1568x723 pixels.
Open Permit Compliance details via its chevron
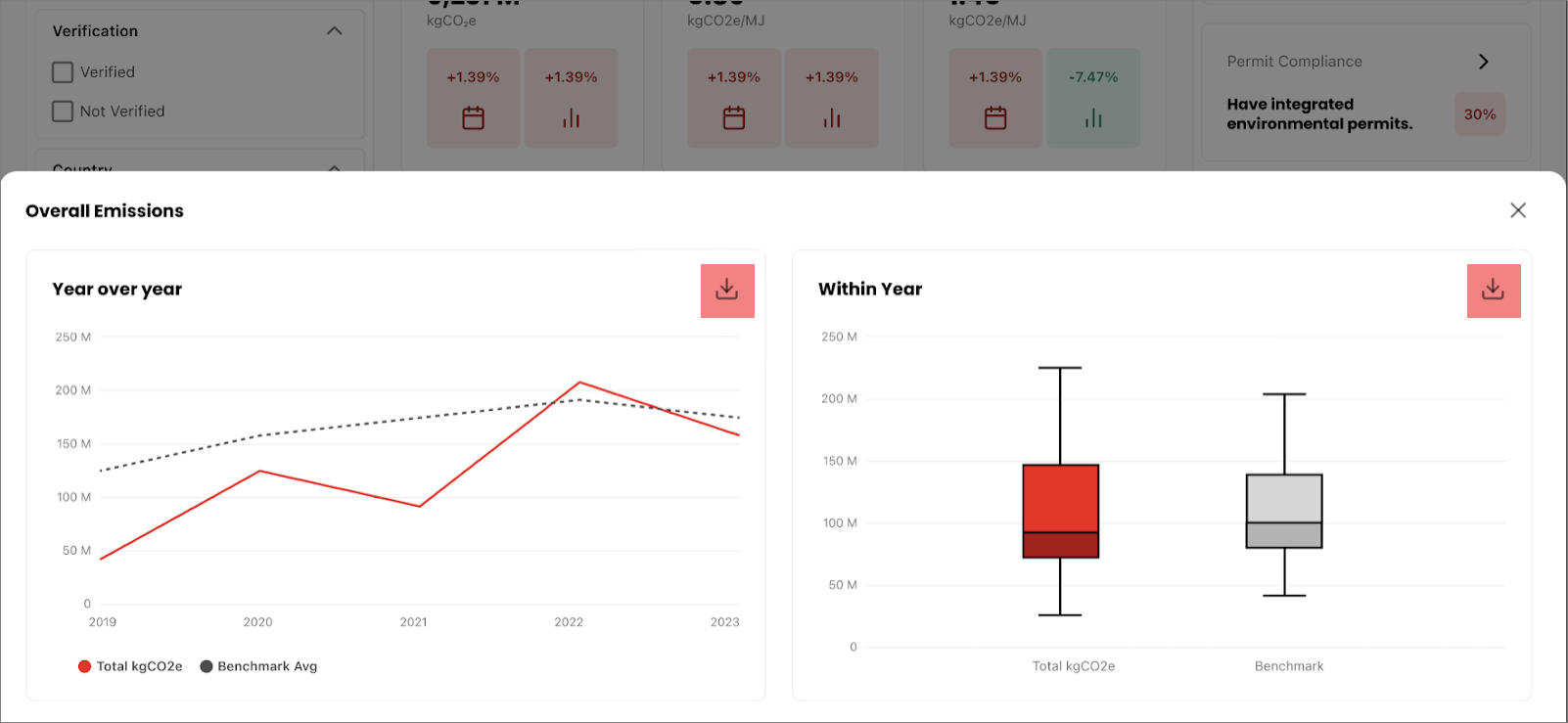[x=1484, y=61]
